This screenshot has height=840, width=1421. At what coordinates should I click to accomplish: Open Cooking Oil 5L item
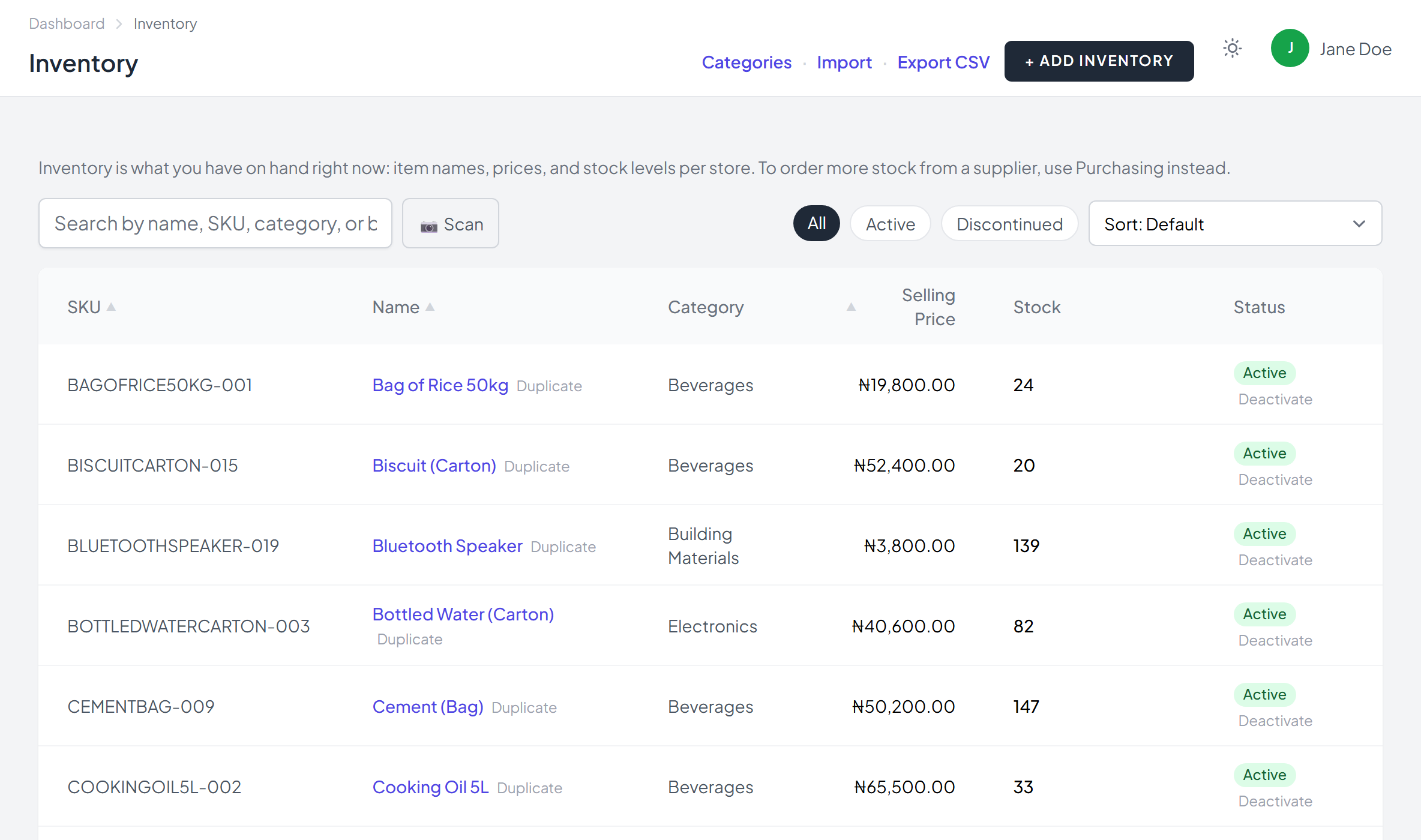coord(431,787)
